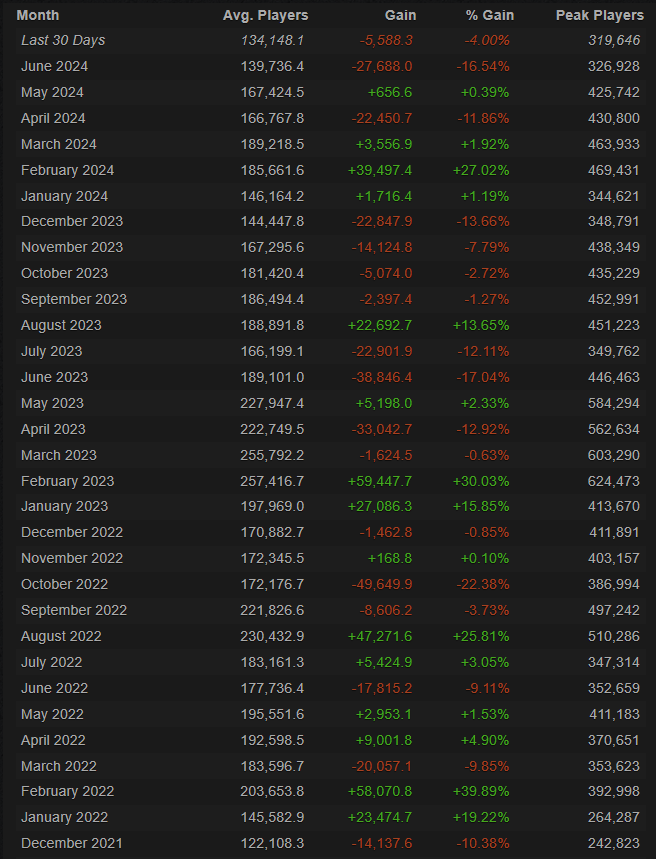Click the gain value +168.8
Image resolution: width=656 pixels, height=859 pixels.
[390, 558]
